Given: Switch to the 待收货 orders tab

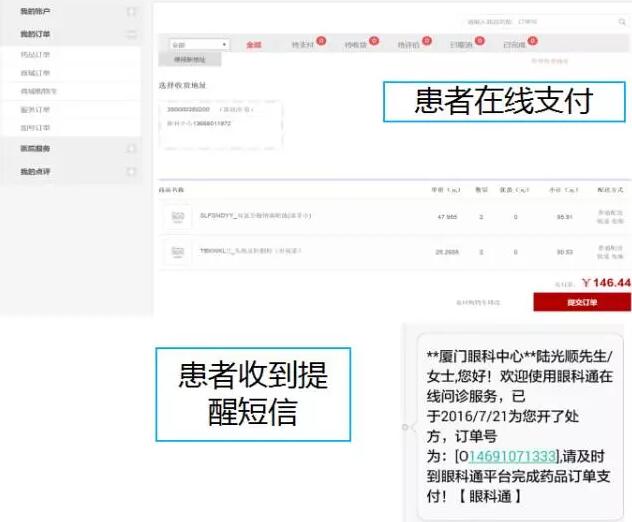Looking at the screenshot, I should click(x=356, y=45).
